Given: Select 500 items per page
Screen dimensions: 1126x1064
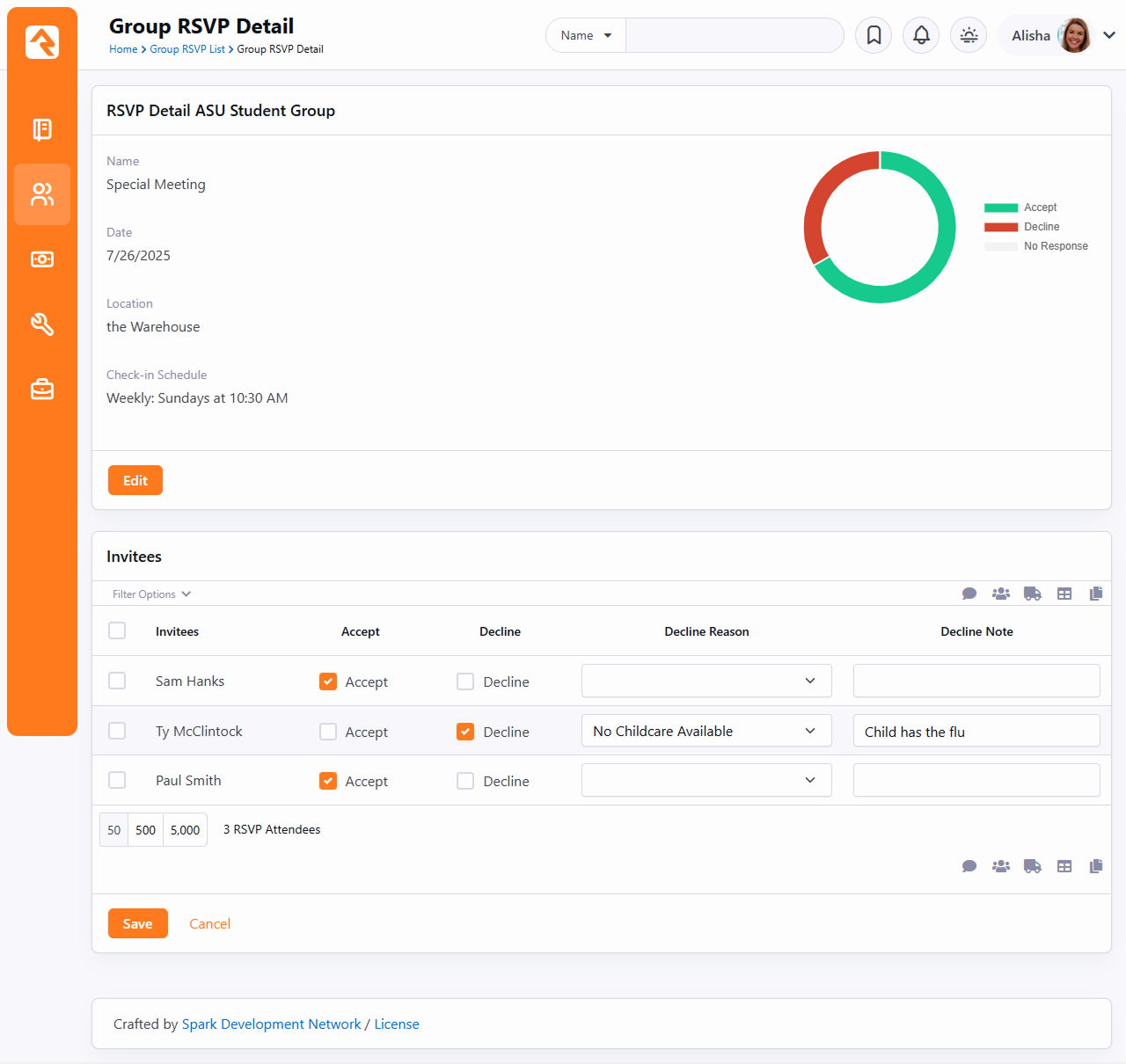Looking at the screenshot, I should (x=146, y=830).
